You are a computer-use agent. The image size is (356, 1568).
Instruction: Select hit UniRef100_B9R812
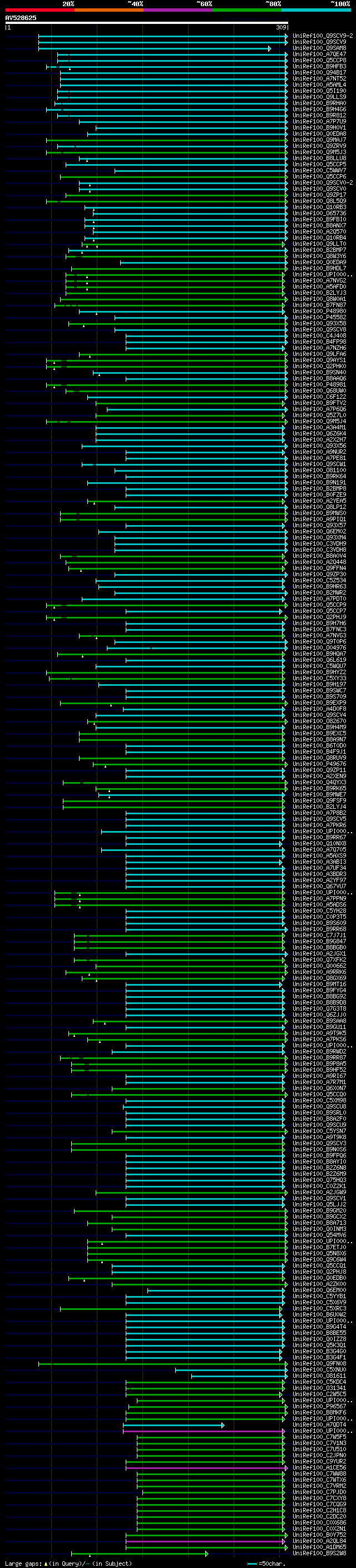(319, 116)
